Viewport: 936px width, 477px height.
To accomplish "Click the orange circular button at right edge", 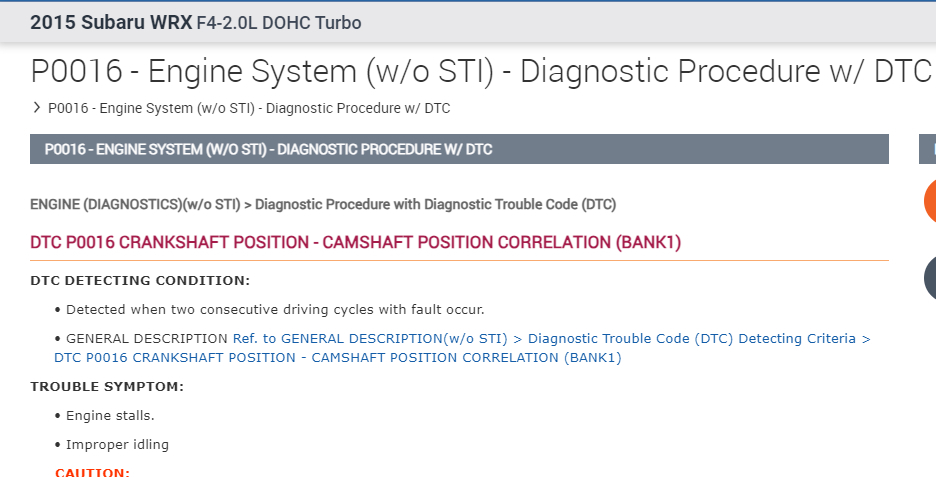I will tap(929, 201).
